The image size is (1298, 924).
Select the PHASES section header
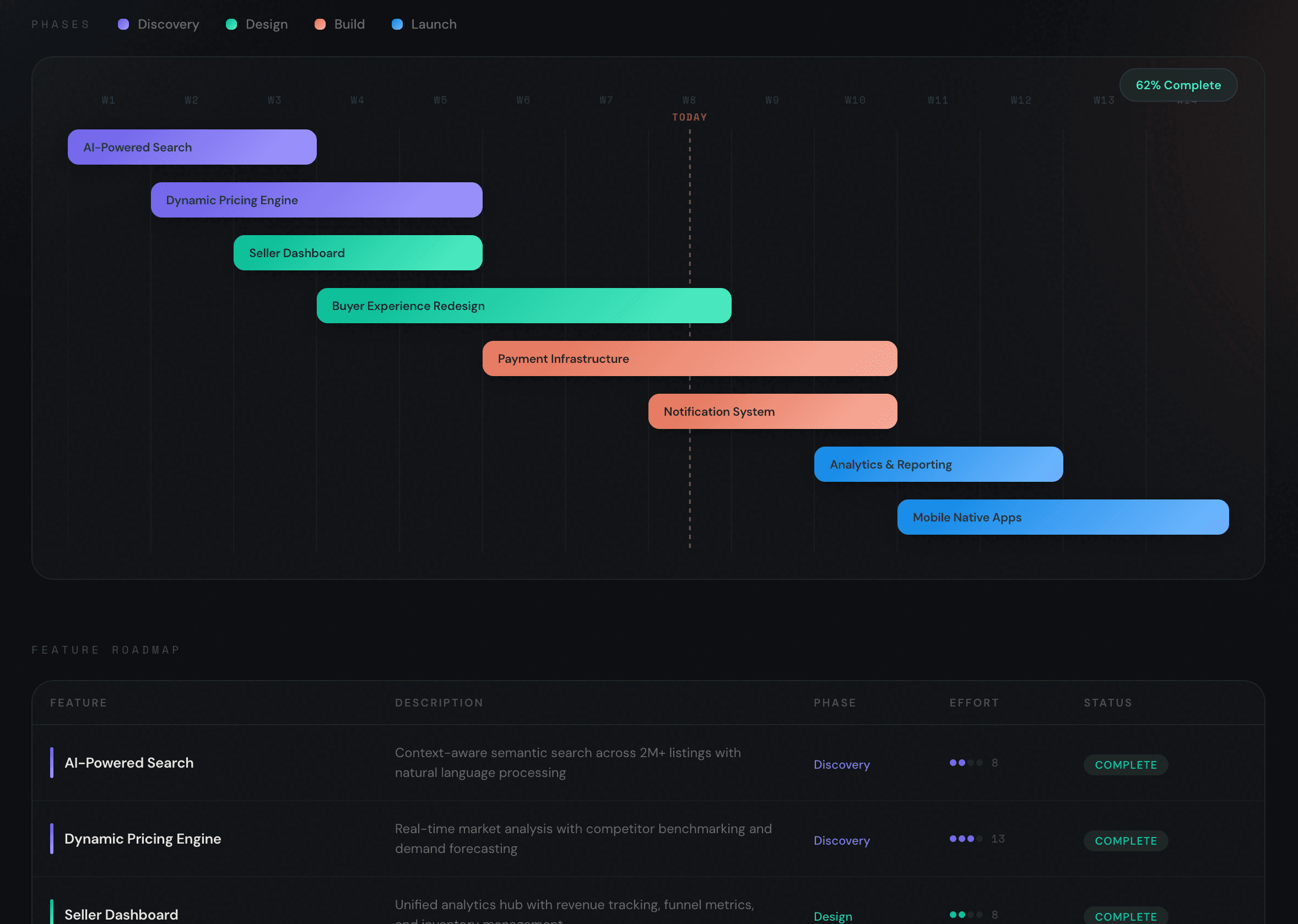(61, 24)
